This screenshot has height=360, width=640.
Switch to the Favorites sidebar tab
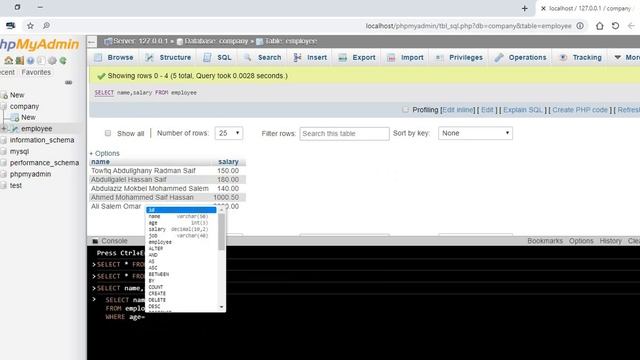(36, 72)
